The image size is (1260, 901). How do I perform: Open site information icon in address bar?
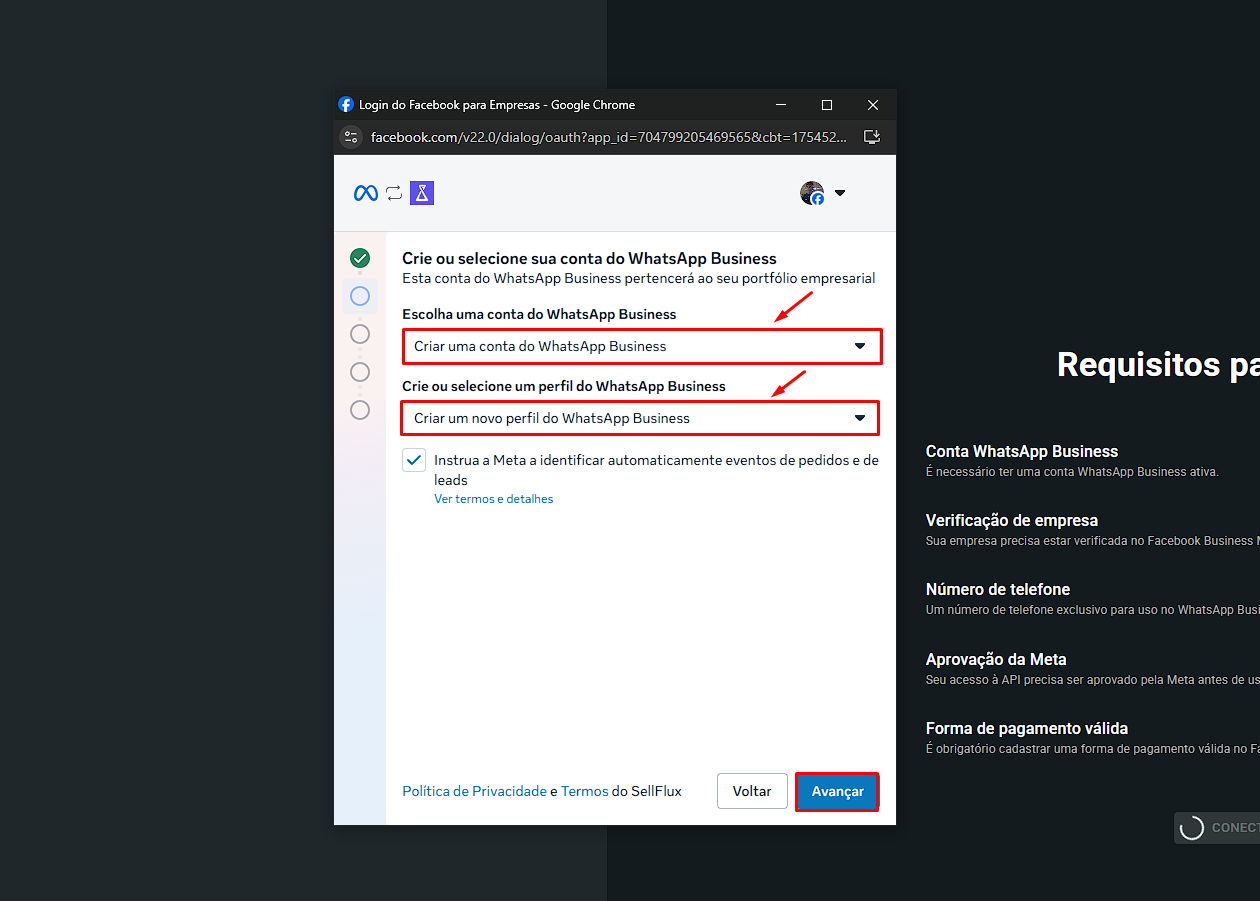tap(350, 137)
